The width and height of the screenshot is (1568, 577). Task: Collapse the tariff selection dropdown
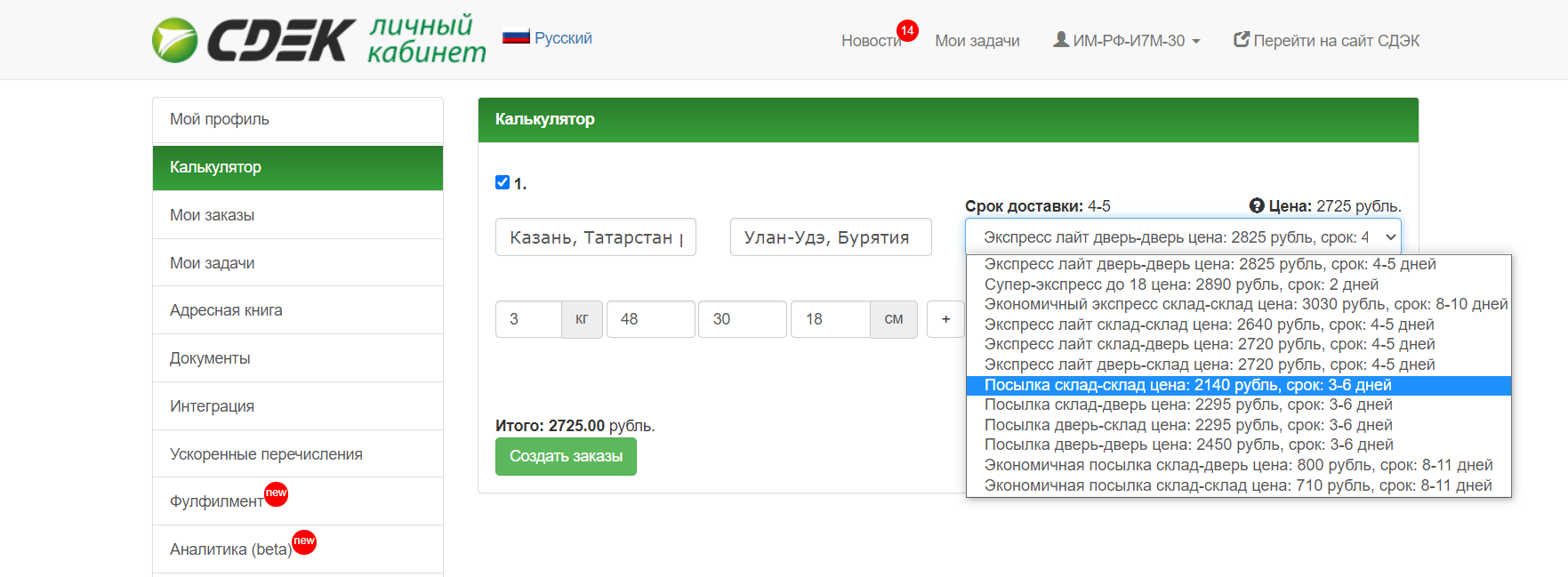pyautogui.click(x=1183, y=237)
